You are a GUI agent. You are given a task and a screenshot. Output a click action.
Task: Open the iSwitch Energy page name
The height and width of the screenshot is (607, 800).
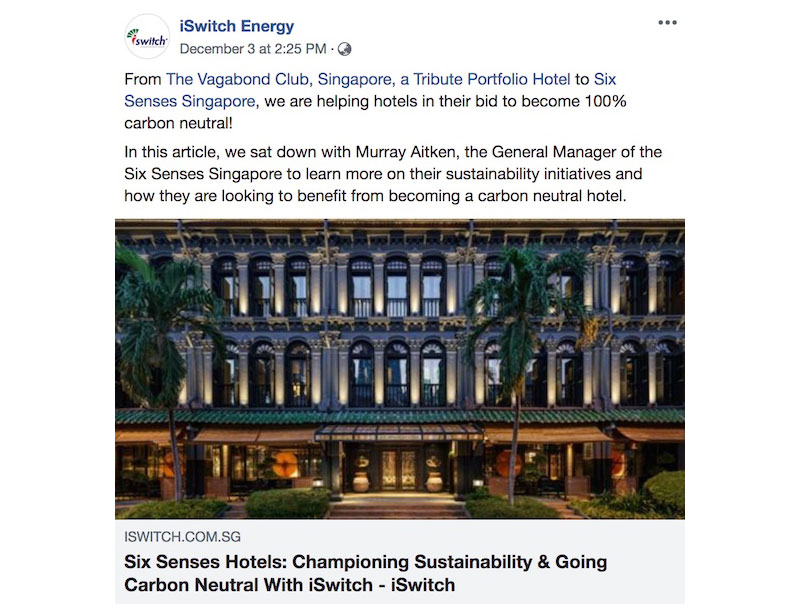tap(237, 26)
